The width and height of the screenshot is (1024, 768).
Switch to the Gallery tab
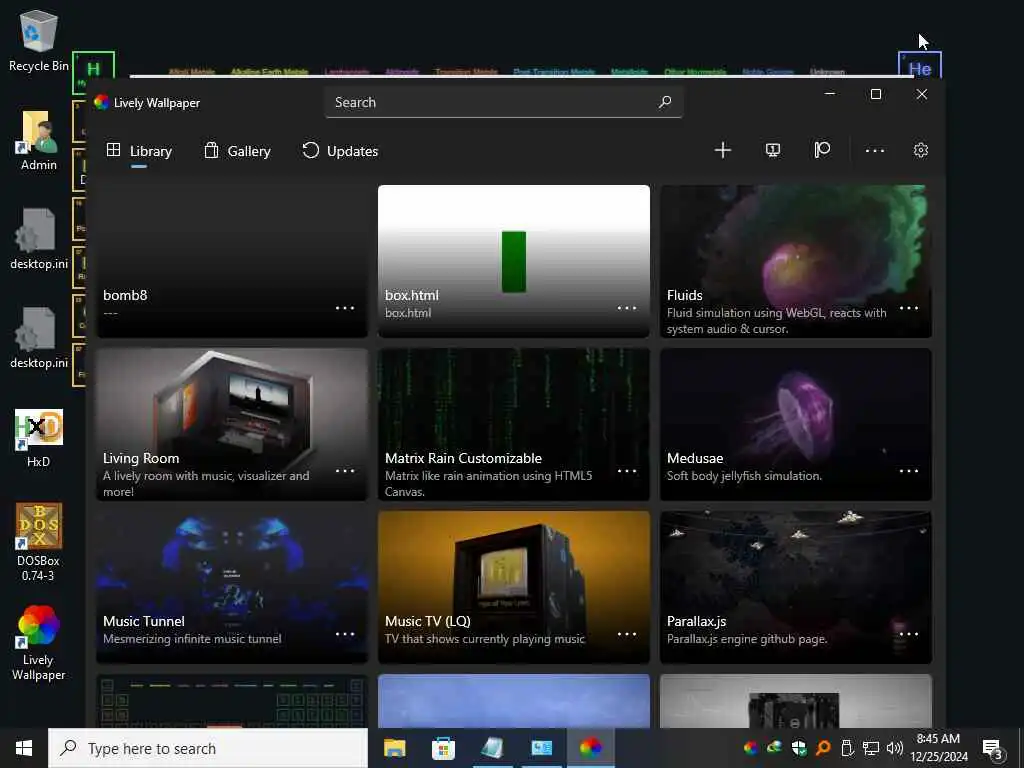(237, 151)
